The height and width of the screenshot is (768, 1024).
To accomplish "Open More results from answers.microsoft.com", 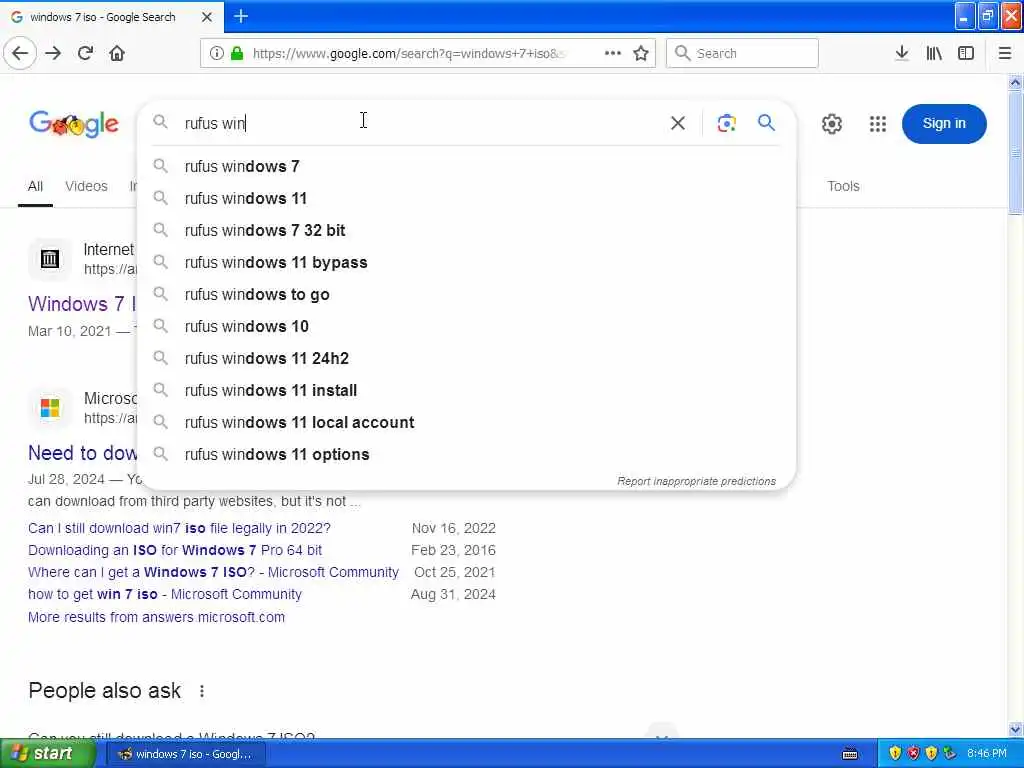I will click(157, 617).
